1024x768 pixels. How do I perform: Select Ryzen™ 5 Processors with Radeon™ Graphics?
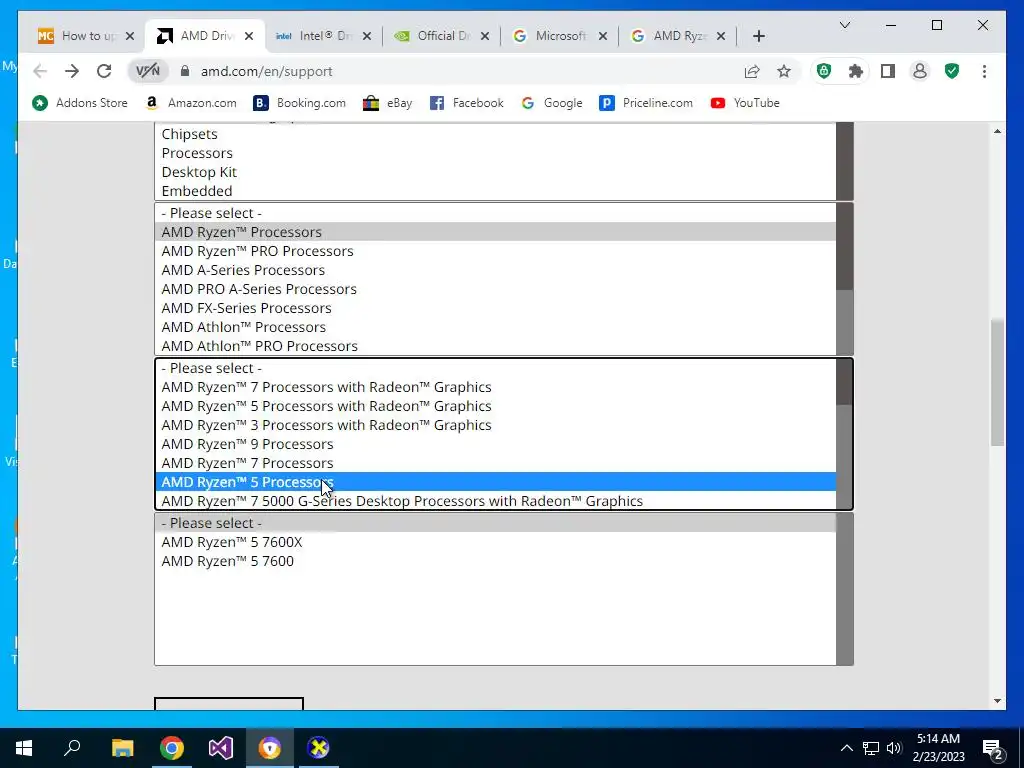495,406
